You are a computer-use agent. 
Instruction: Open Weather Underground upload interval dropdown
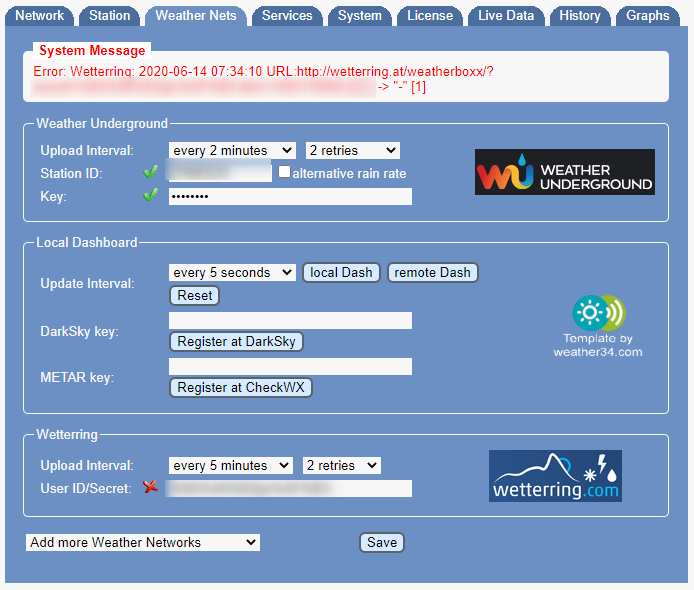(x=232, y=151)
